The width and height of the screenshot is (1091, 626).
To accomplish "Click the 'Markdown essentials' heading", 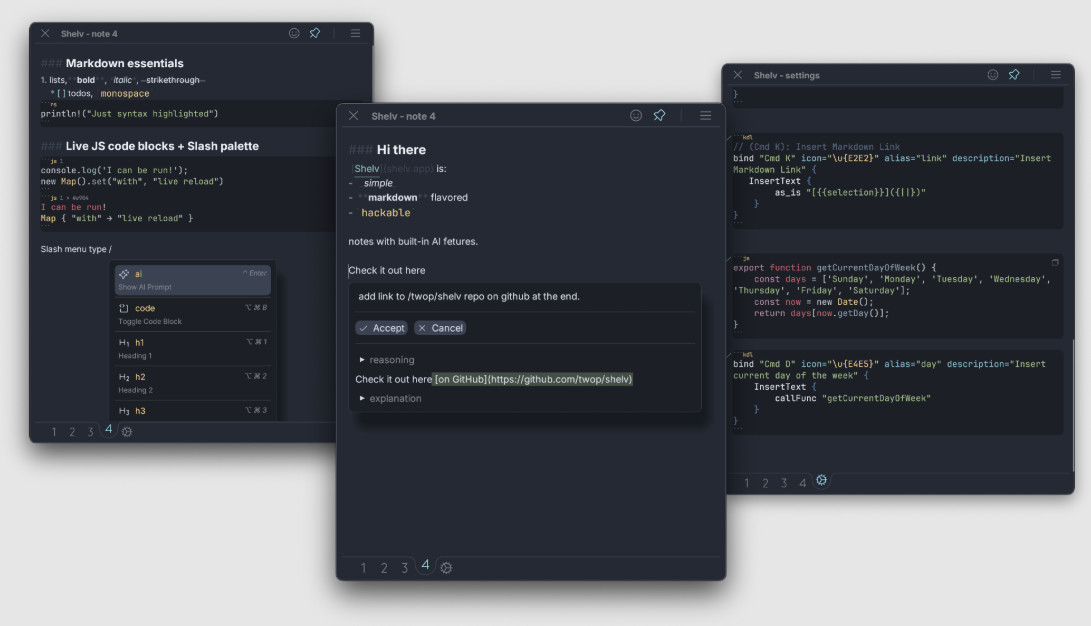I will (x=125, y=63).
